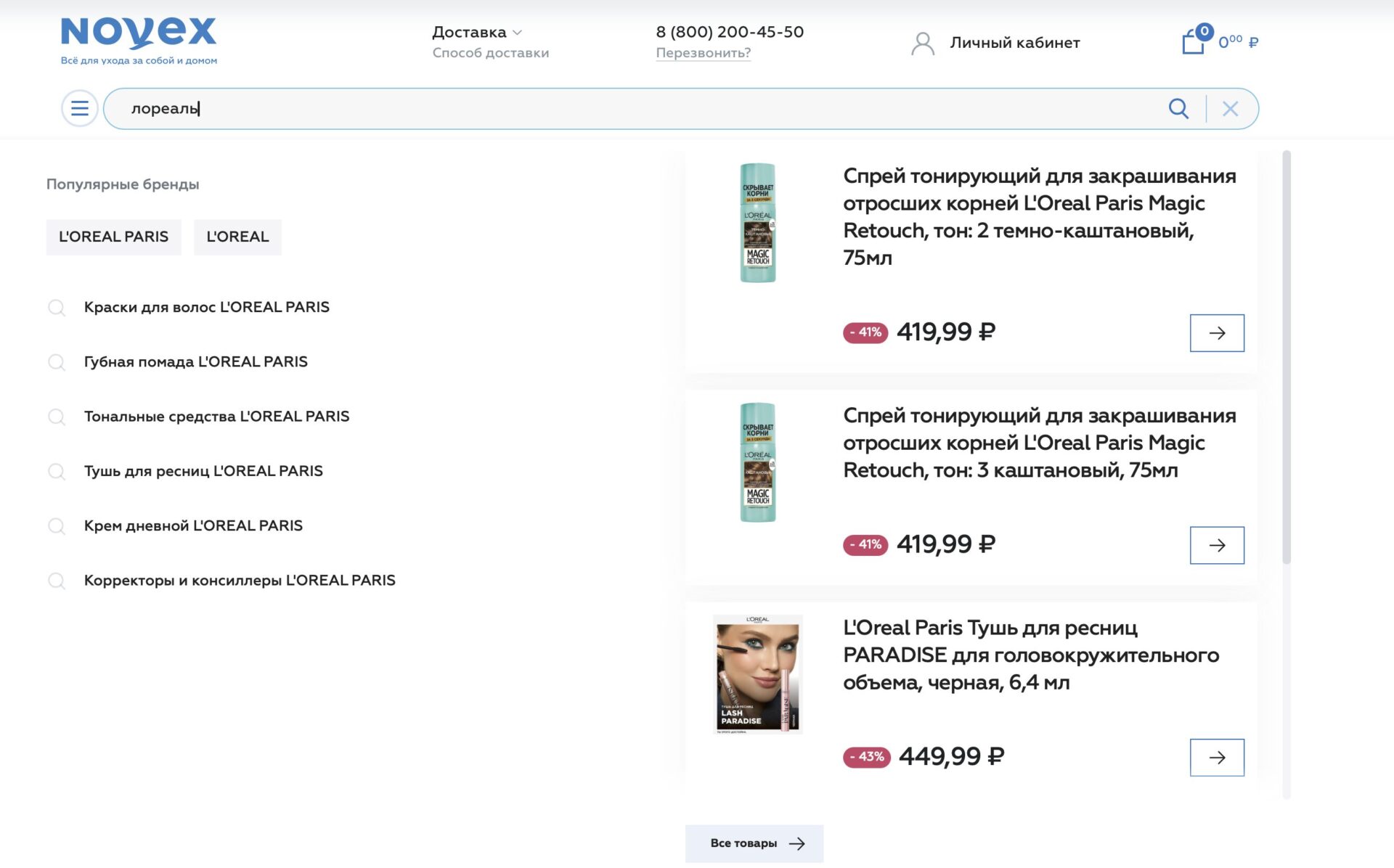Choose suggestion Корректоры и консиллеры L'OREAL PARIS
The height and width of the screenshot is (868, 1394).
[240, 581]
